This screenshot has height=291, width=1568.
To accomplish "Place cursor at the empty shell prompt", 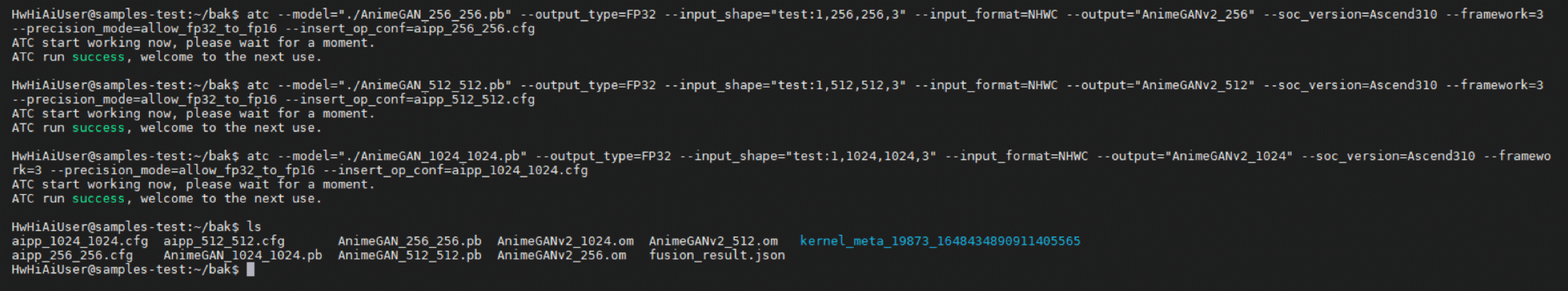I will [250, 269].
